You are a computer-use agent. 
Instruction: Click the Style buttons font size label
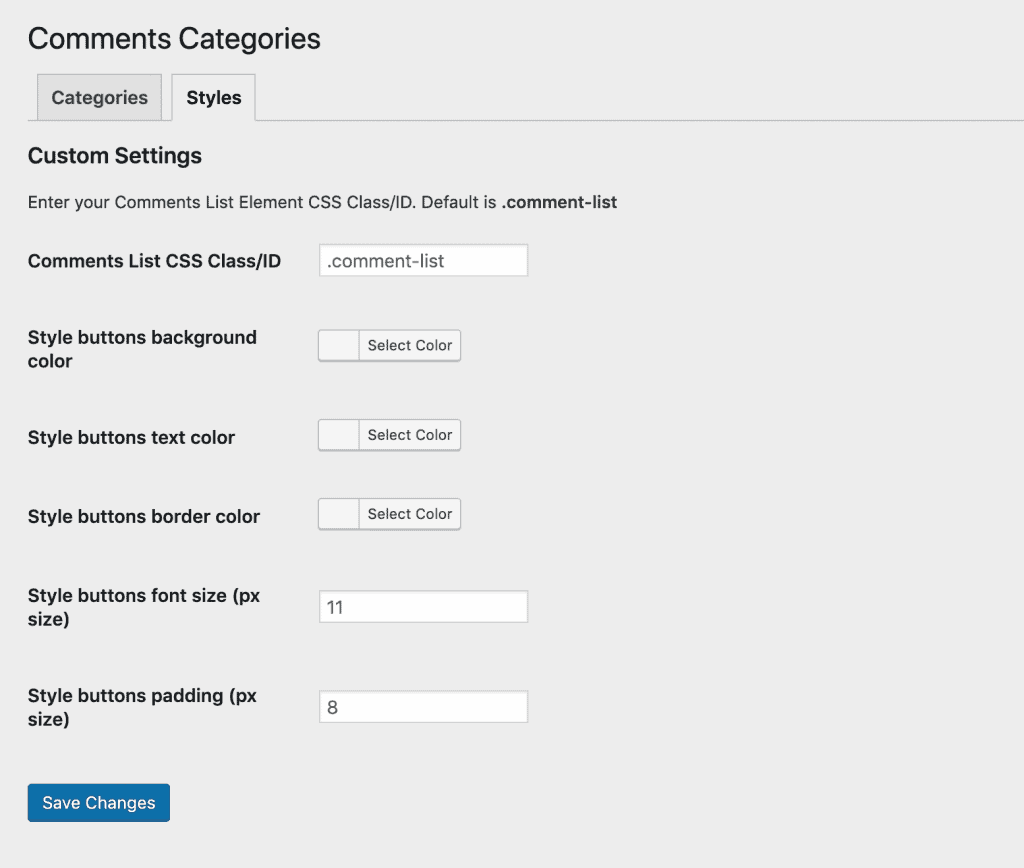(x=144, y=607)
